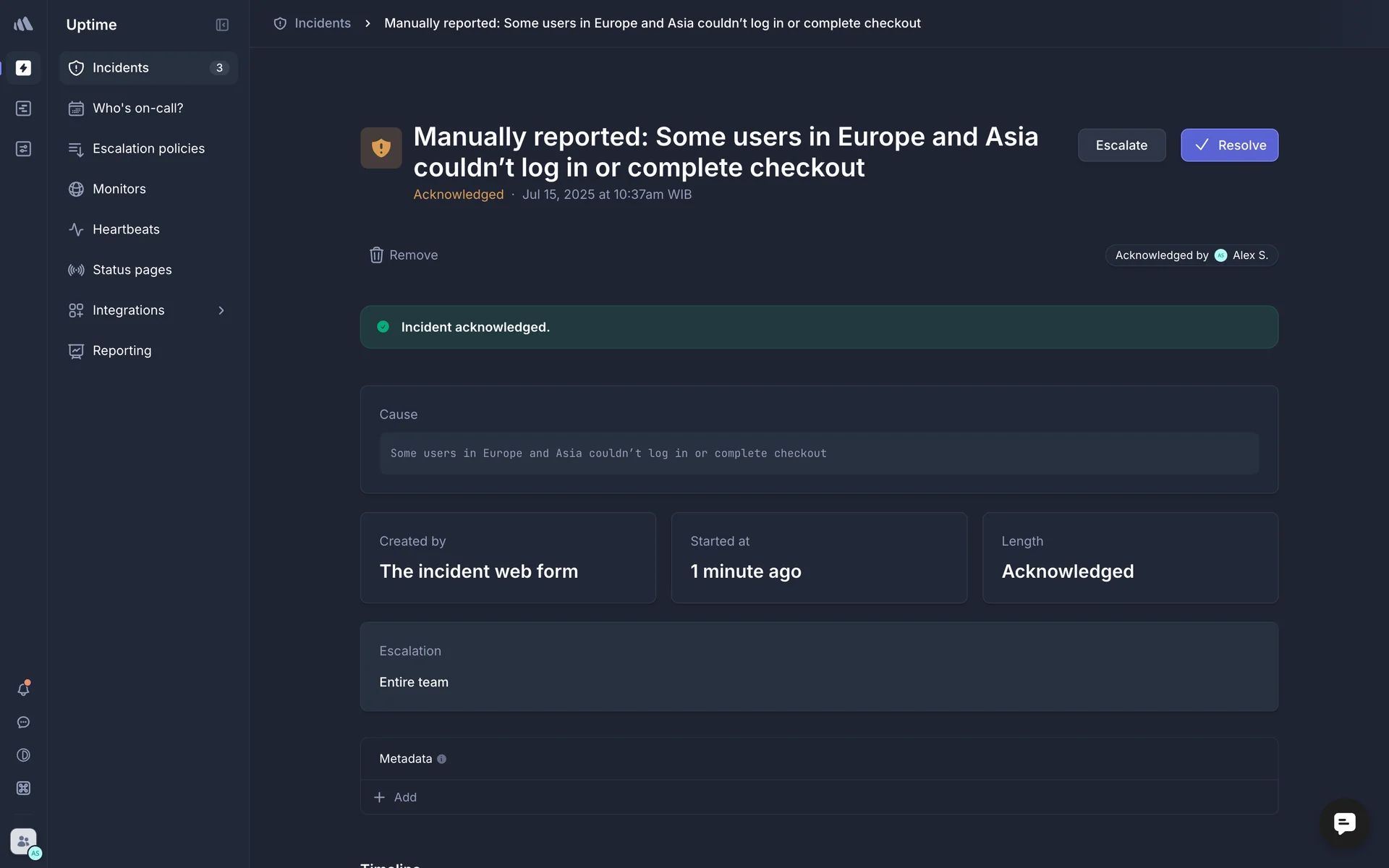1389x868 pixels.
Task: Go back to Incidents breadcrumb link
Action: point(322,23)
